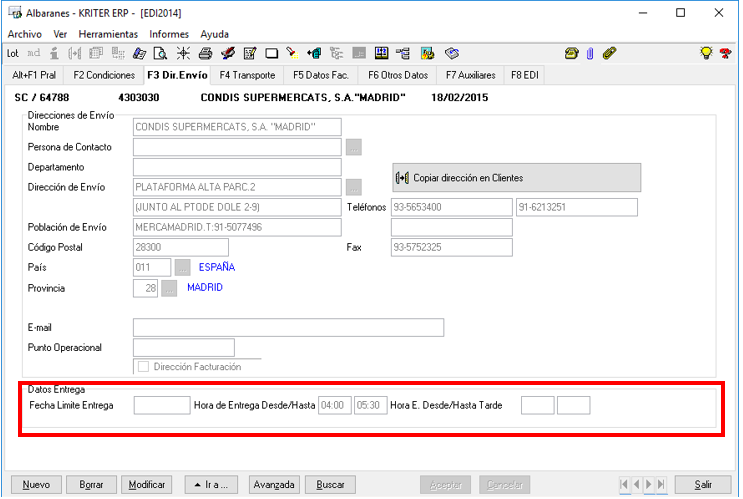Click the Código Postal field 28300
Screen dimensions: 743x499
[x=181, y=247]
